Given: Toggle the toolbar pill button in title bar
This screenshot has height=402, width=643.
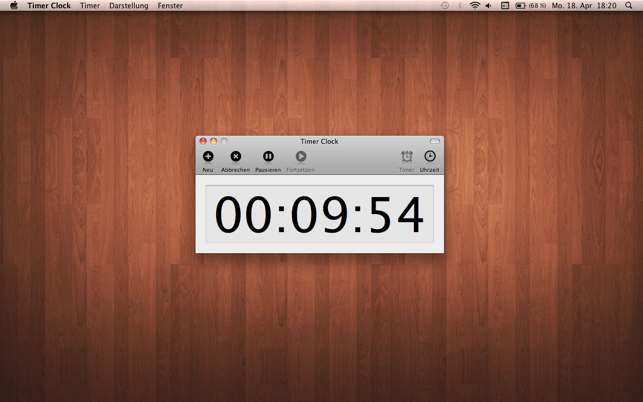Looking at the screenshot, I should click(435, 141).
